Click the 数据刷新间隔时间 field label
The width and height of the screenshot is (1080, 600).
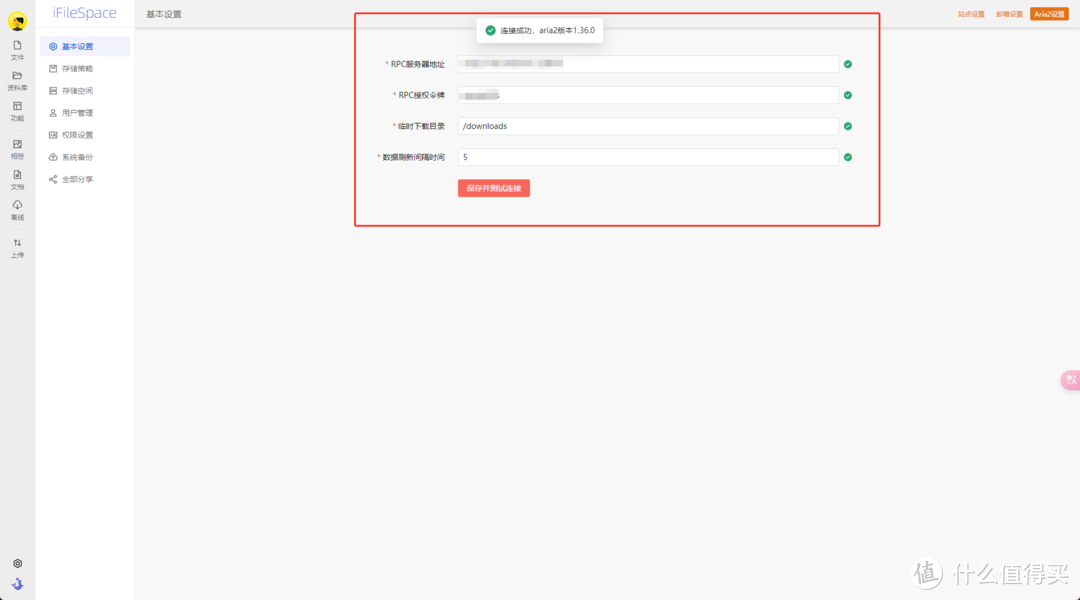tap(414, 157)
